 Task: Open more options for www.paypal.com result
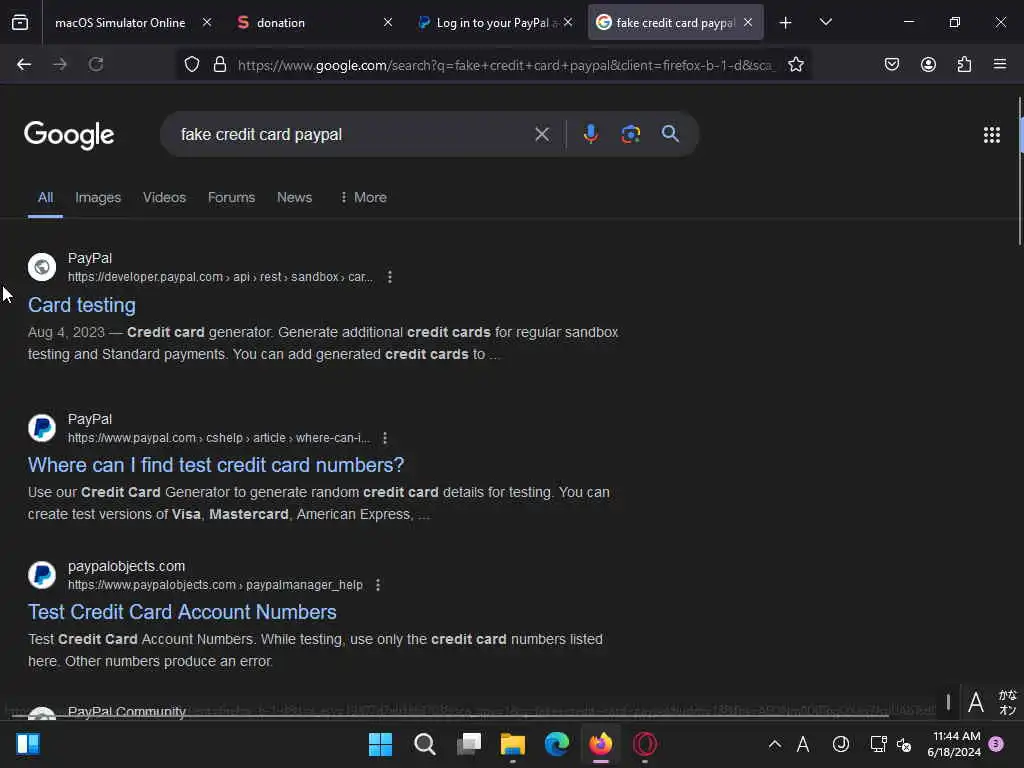385,438
